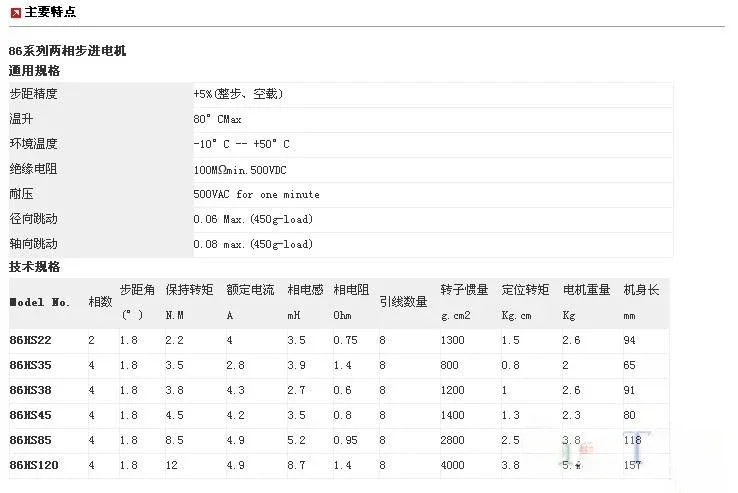This screenshot has height=493, width=738.
Task: Click the 转子惯量 column header
Action: (465, 290)
